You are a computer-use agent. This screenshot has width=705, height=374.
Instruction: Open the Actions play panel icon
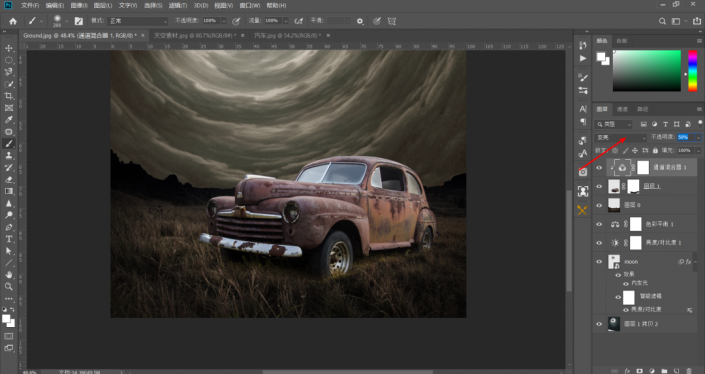click(583, 58)
